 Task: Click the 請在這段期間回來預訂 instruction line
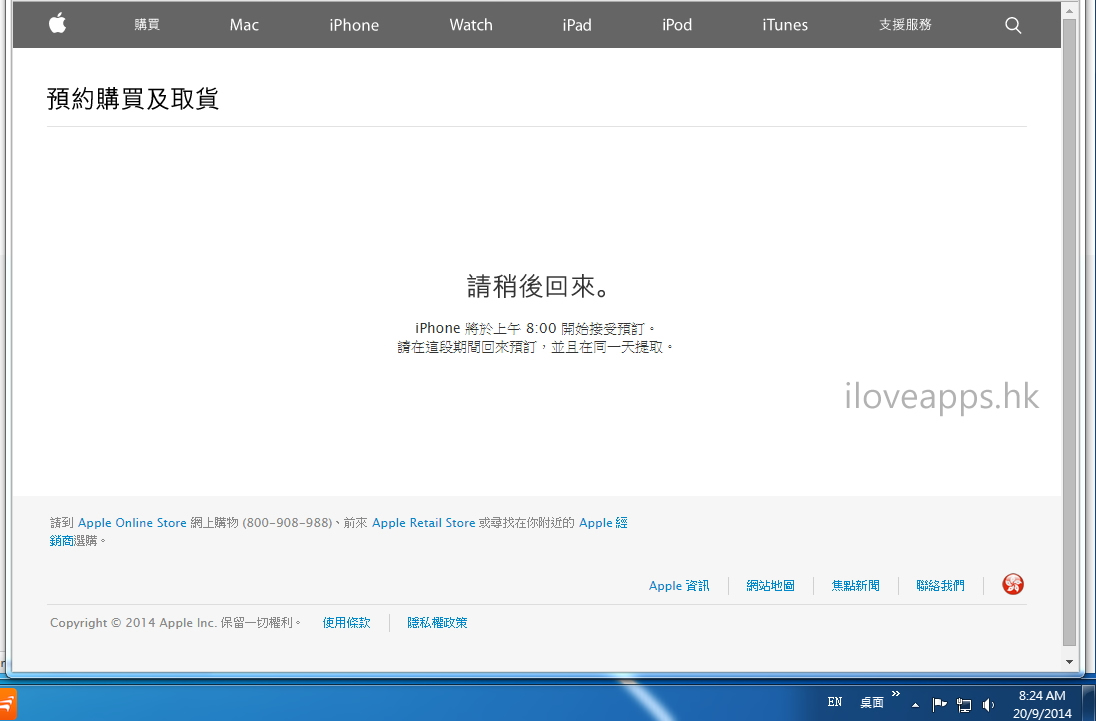coord(535,347)
